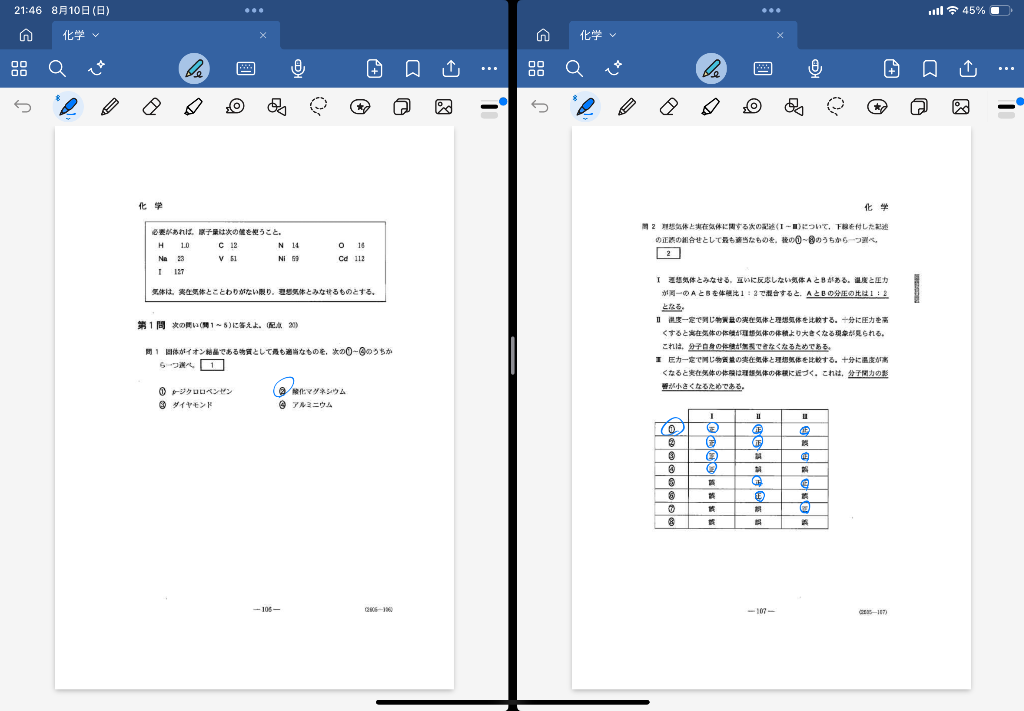This screenshot has height=711, width=1024.
Task: Toggle the bookmark for the right pane page
Action: click(x=929, y=69)
